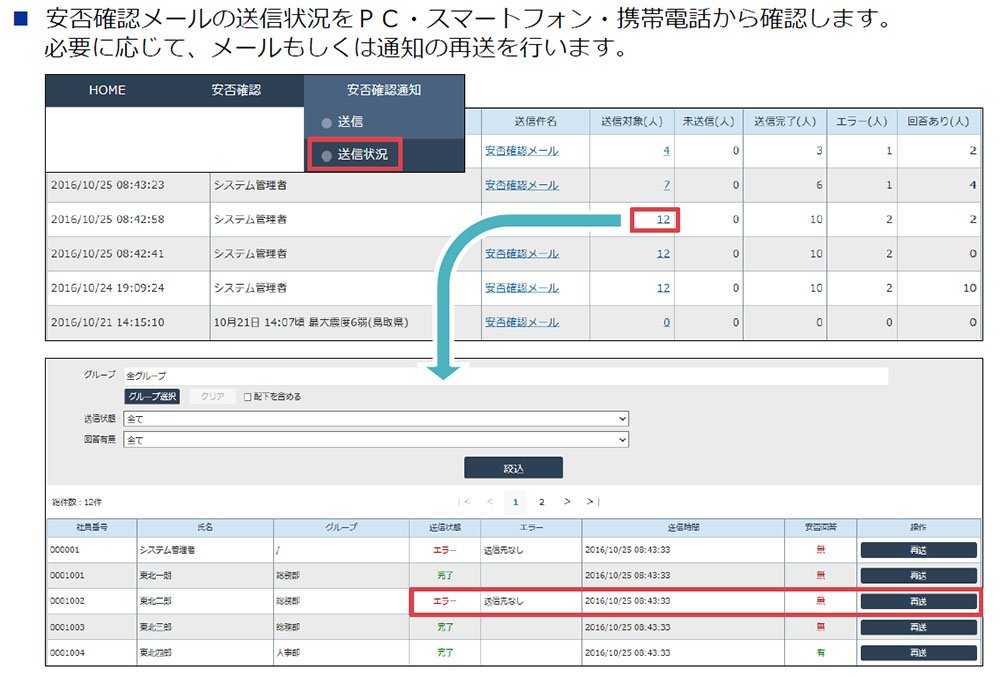Image resolution: width=1000 pixels, height=677 pixels.
Task: Click count 12 in 08:42:58 row
Action: (663, 219)
